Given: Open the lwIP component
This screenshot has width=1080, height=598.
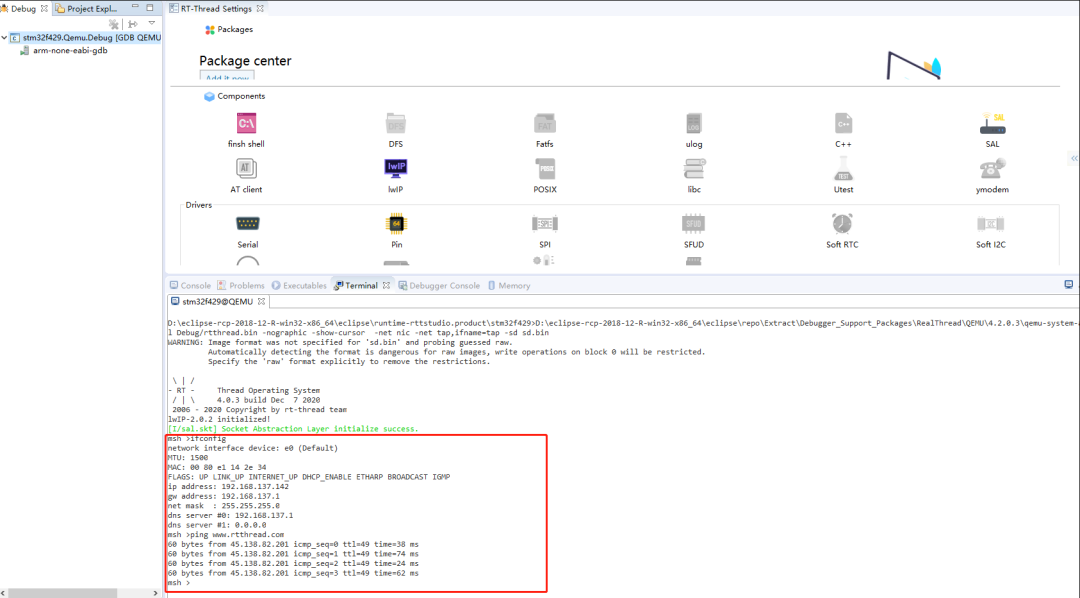Looking at the screenshot, I should (395, 169).
